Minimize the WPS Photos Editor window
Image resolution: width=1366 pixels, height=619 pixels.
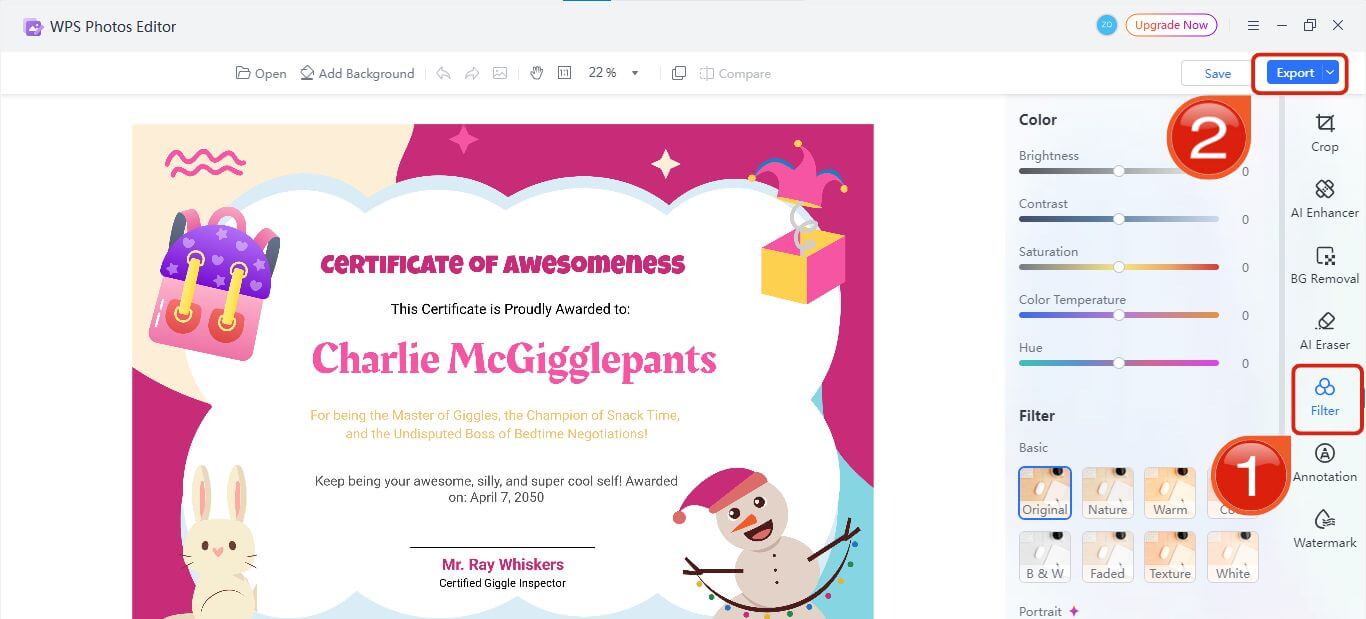1282,25
